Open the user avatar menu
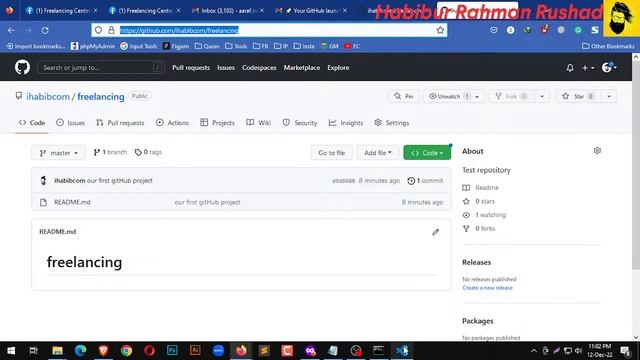 [609, 68]
